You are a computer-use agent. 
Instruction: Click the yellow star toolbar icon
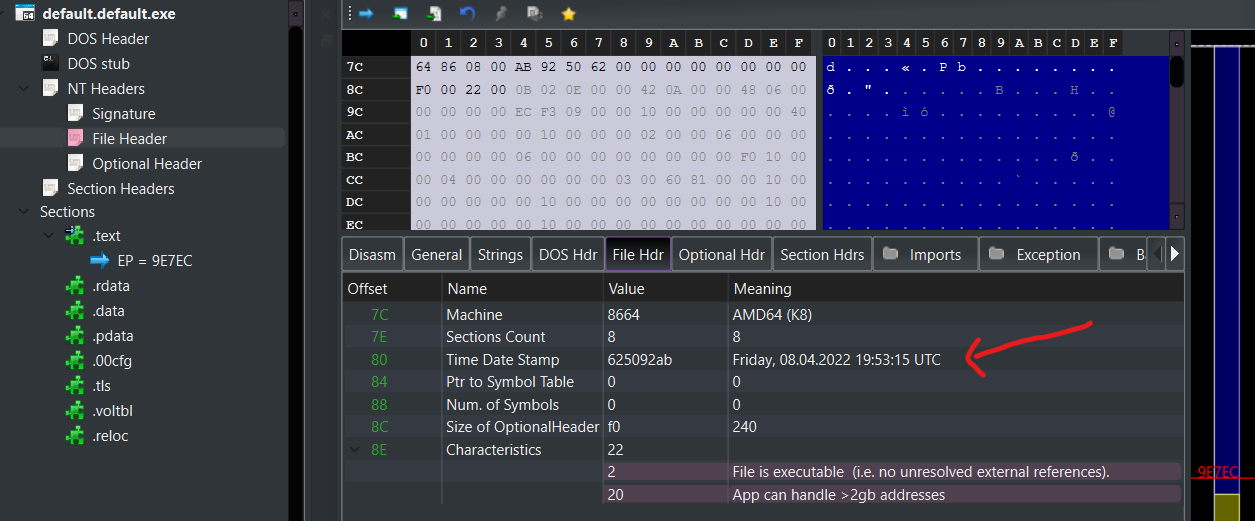568,14
